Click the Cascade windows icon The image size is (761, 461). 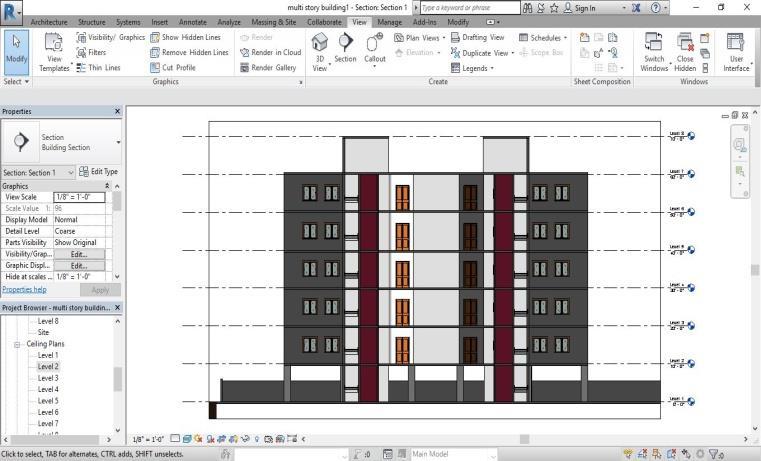(705, 53)
